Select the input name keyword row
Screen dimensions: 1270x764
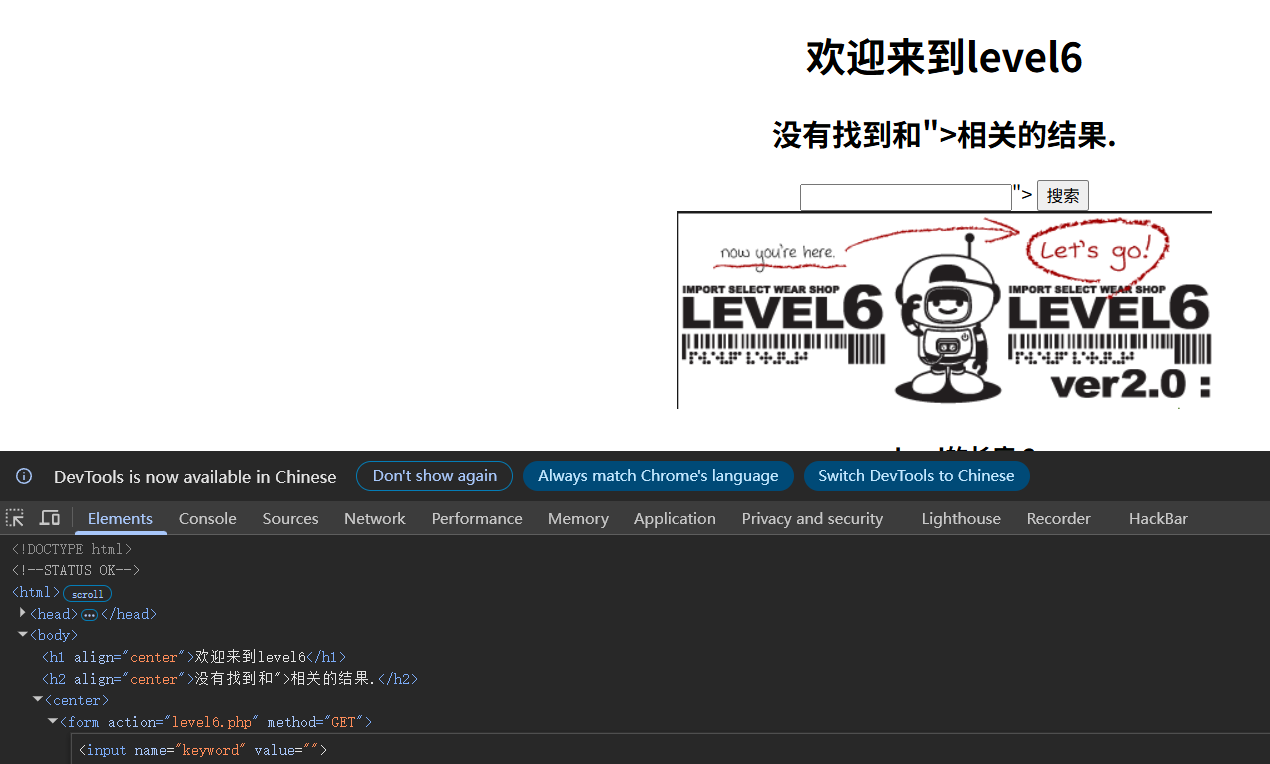[x=203, y=750]
